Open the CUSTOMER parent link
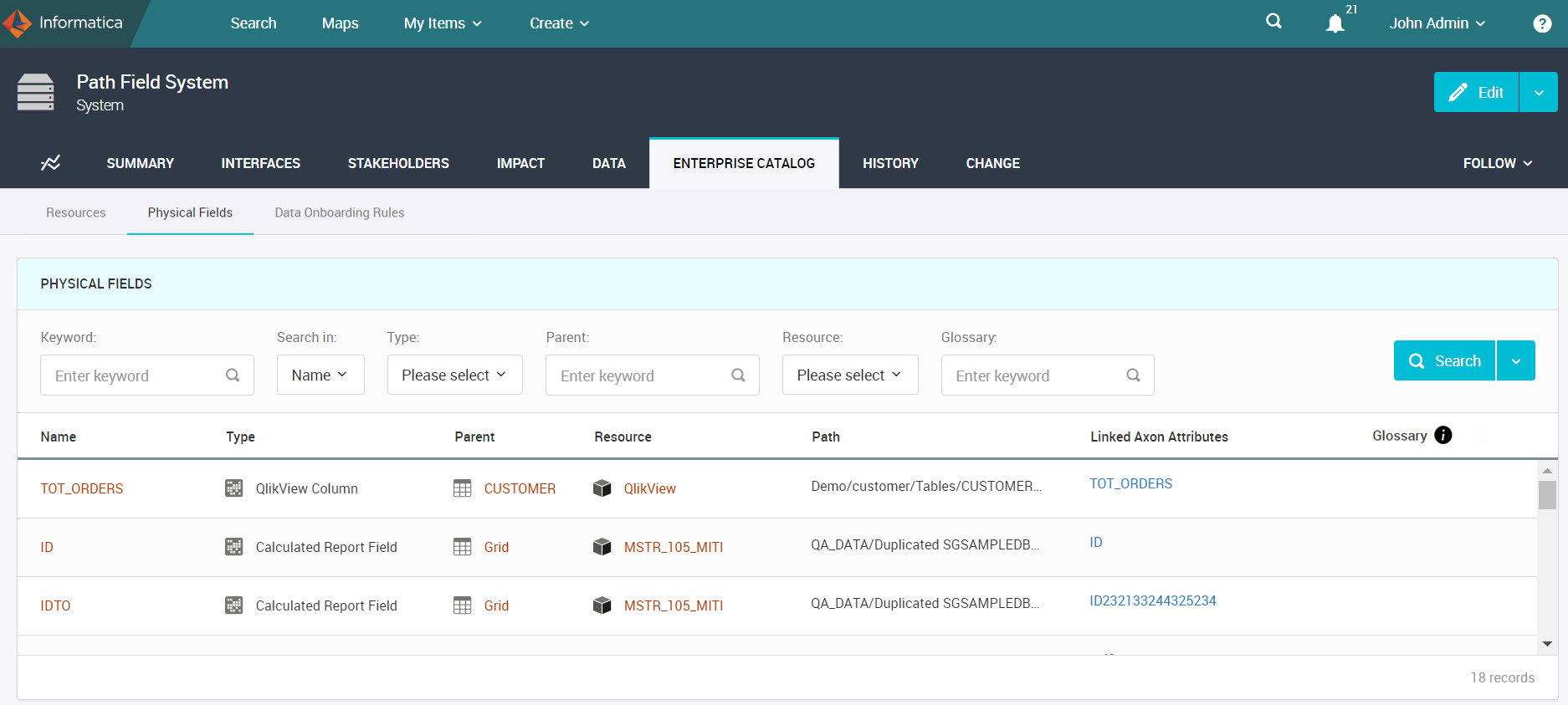 click(520, 488)
